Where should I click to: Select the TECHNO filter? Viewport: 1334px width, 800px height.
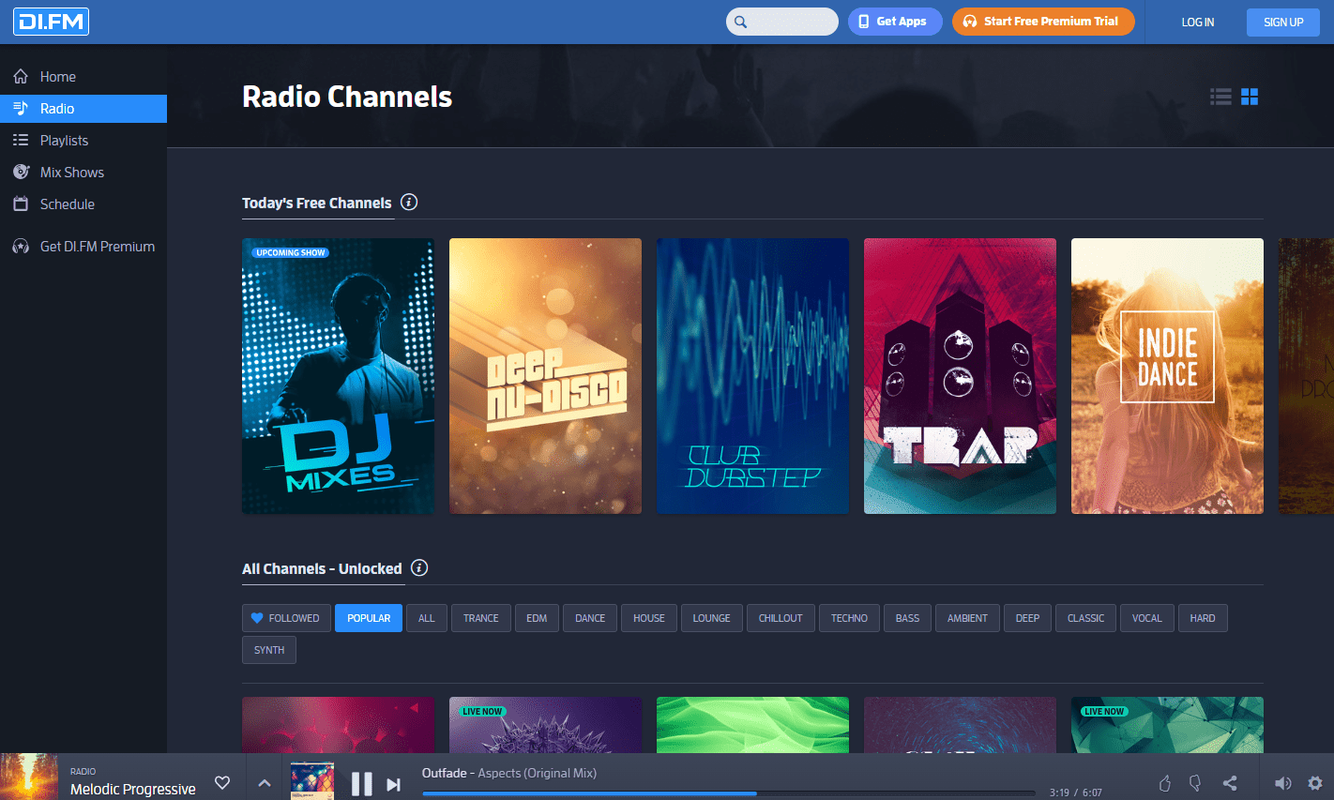click(x=849, y=618)
